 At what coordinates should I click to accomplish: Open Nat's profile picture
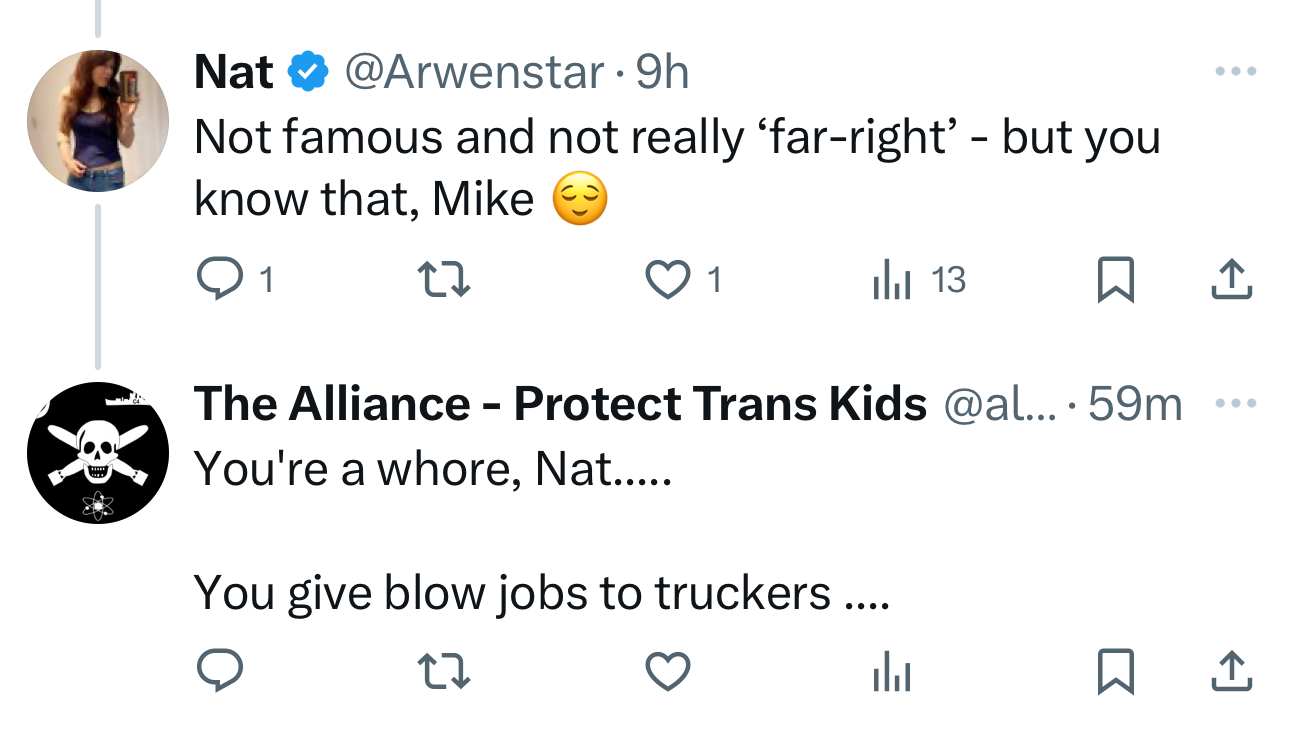pyautogui.click(x=97, y=120)
